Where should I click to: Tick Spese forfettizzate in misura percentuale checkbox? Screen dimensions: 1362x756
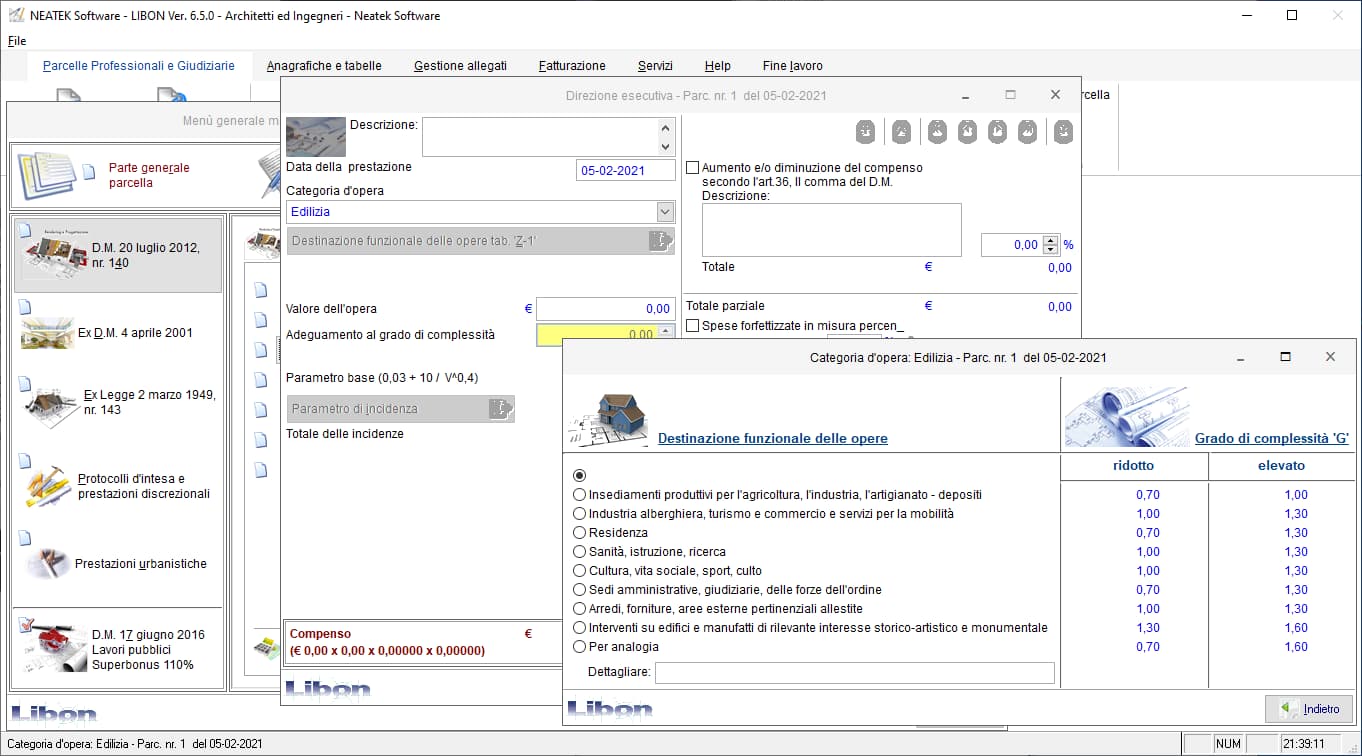693,326
